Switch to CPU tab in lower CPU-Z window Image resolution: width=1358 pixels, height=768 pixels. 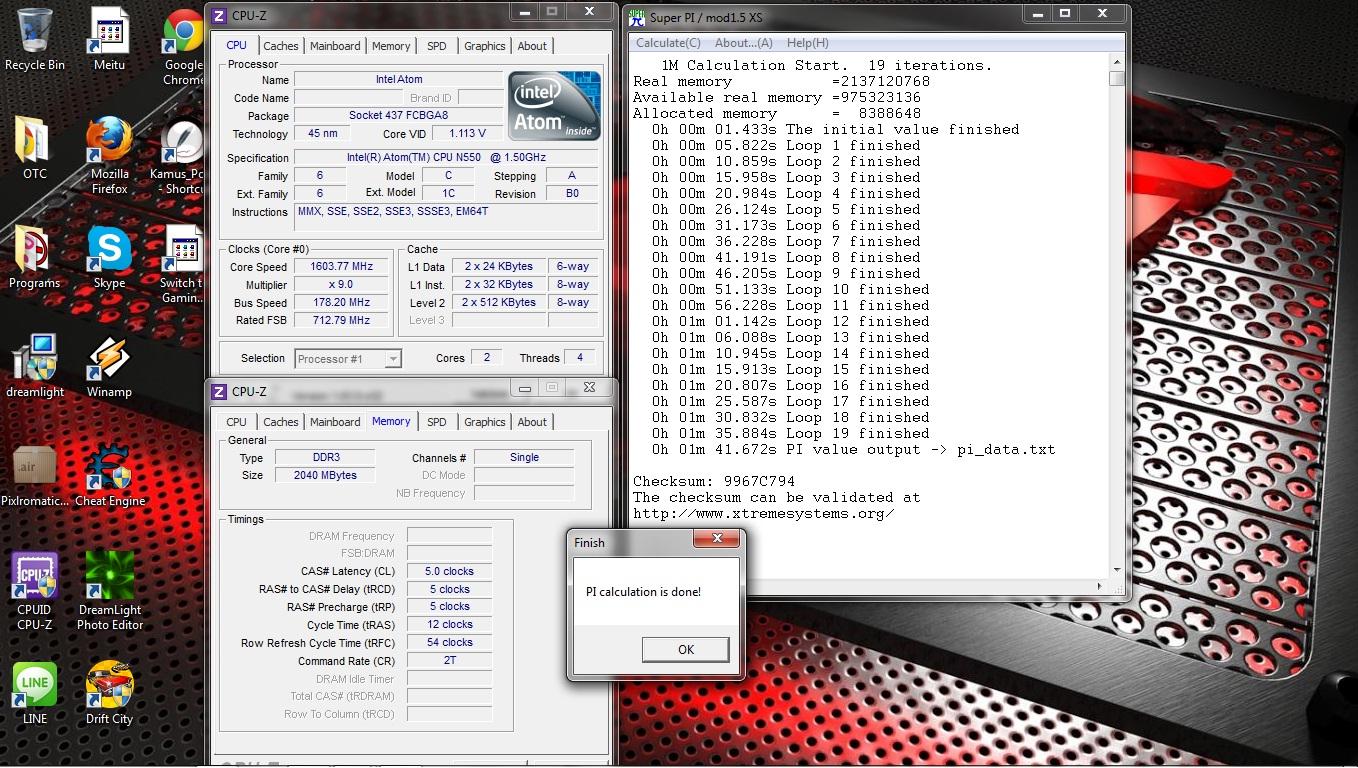(x=236, y=422)
